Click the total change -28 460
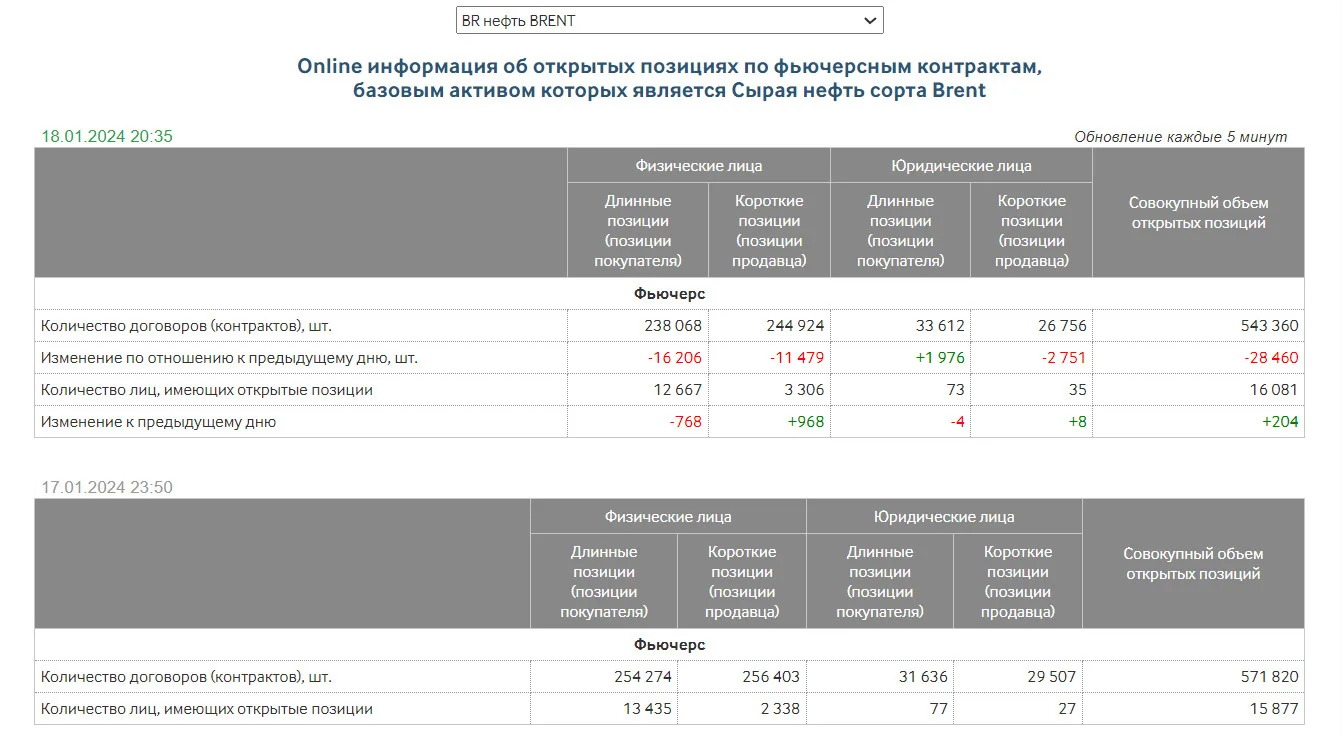Viewport: 1342px width, 738px height. coord(1271,358)
